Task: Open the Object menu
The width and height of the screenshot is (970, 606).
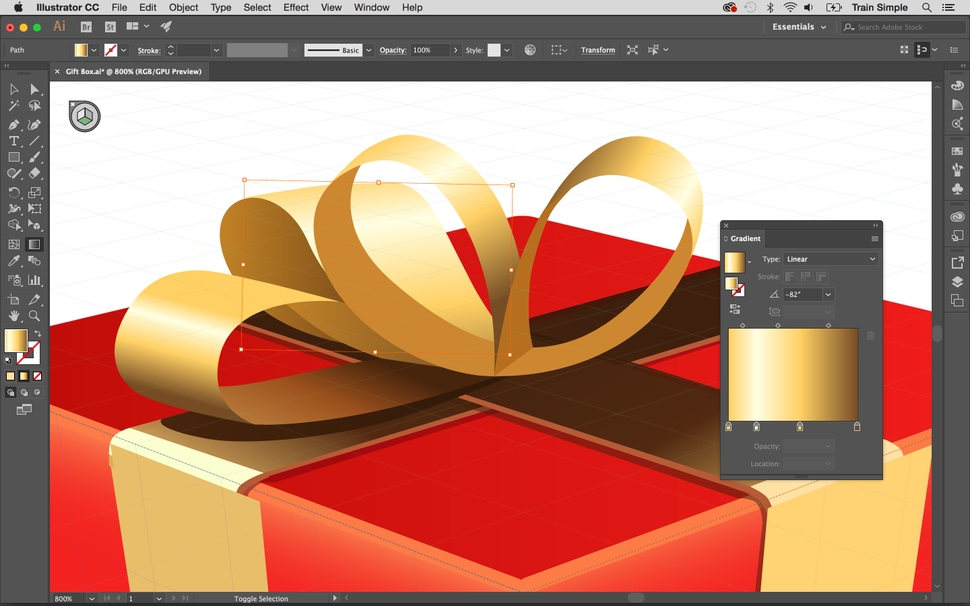Action: coord(183,8)
